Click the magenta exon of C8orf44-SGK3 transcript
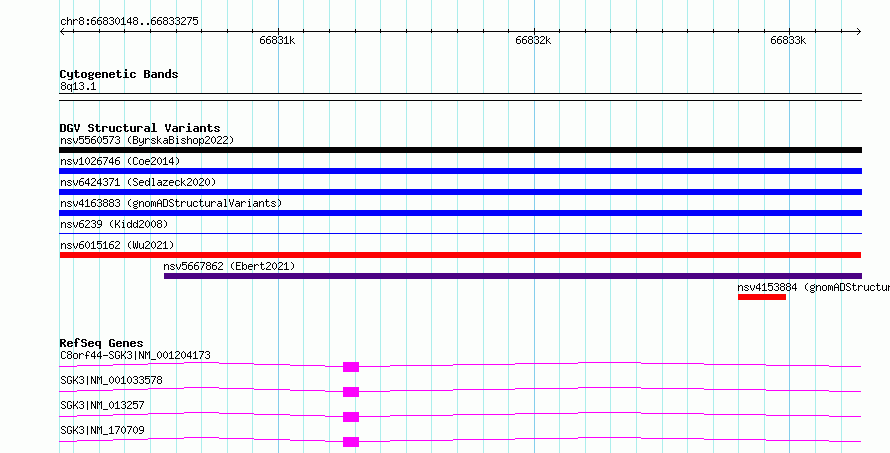The width and height of the screenshot is (890, 453). tap(351, 367)
